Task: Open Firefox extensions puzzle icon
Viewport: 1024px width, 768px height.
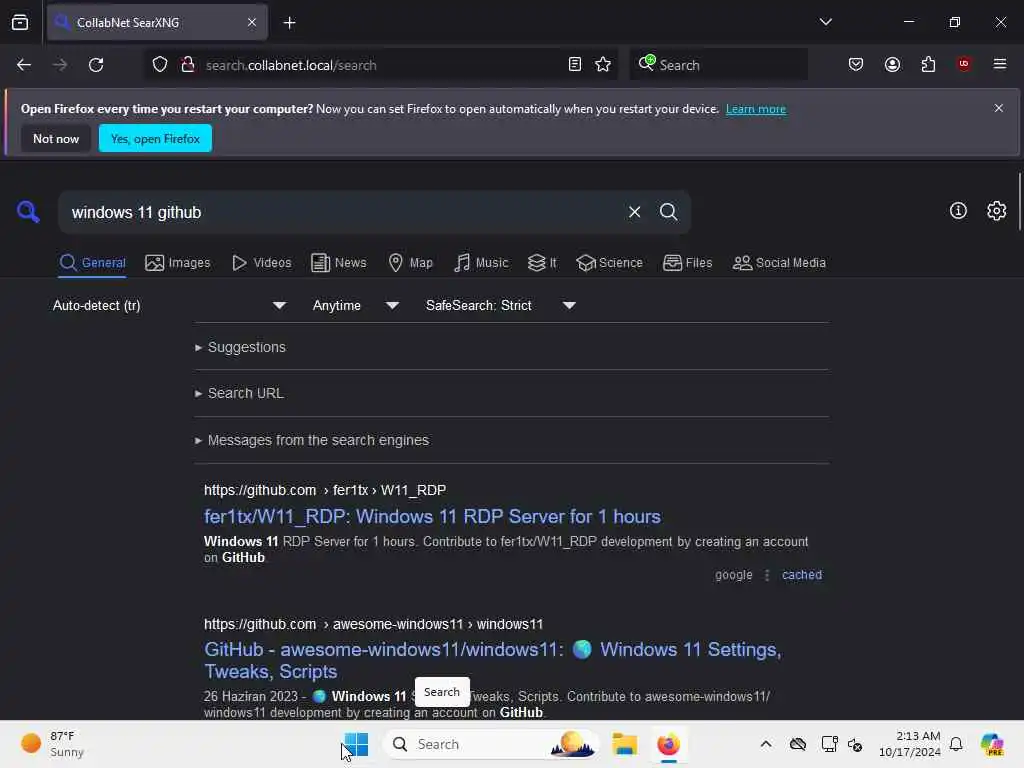Action: [x=928, y=65]
